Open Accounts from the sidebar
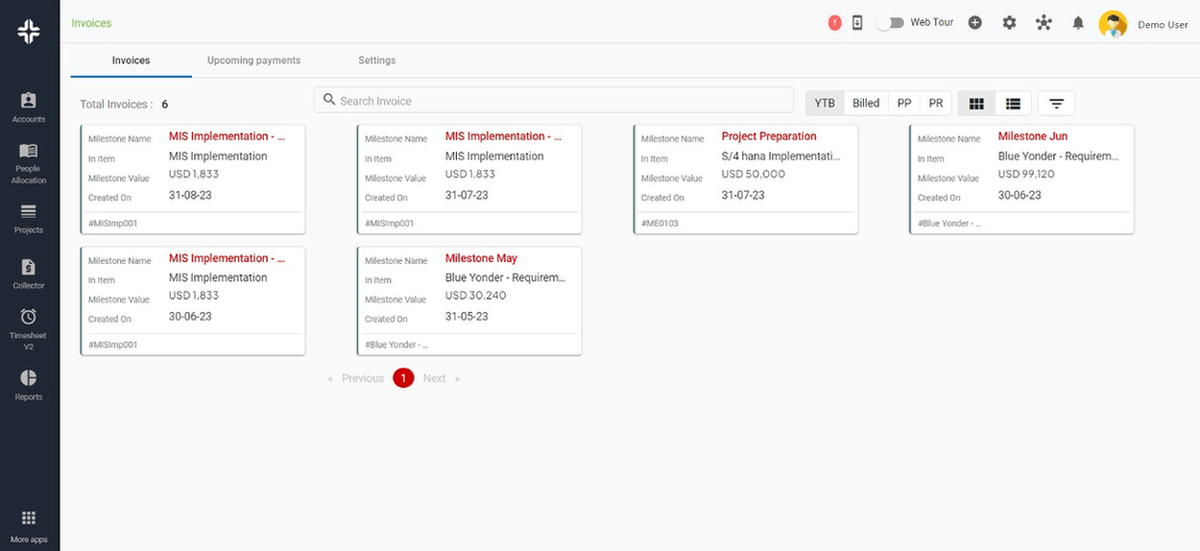 coord(28,107)
